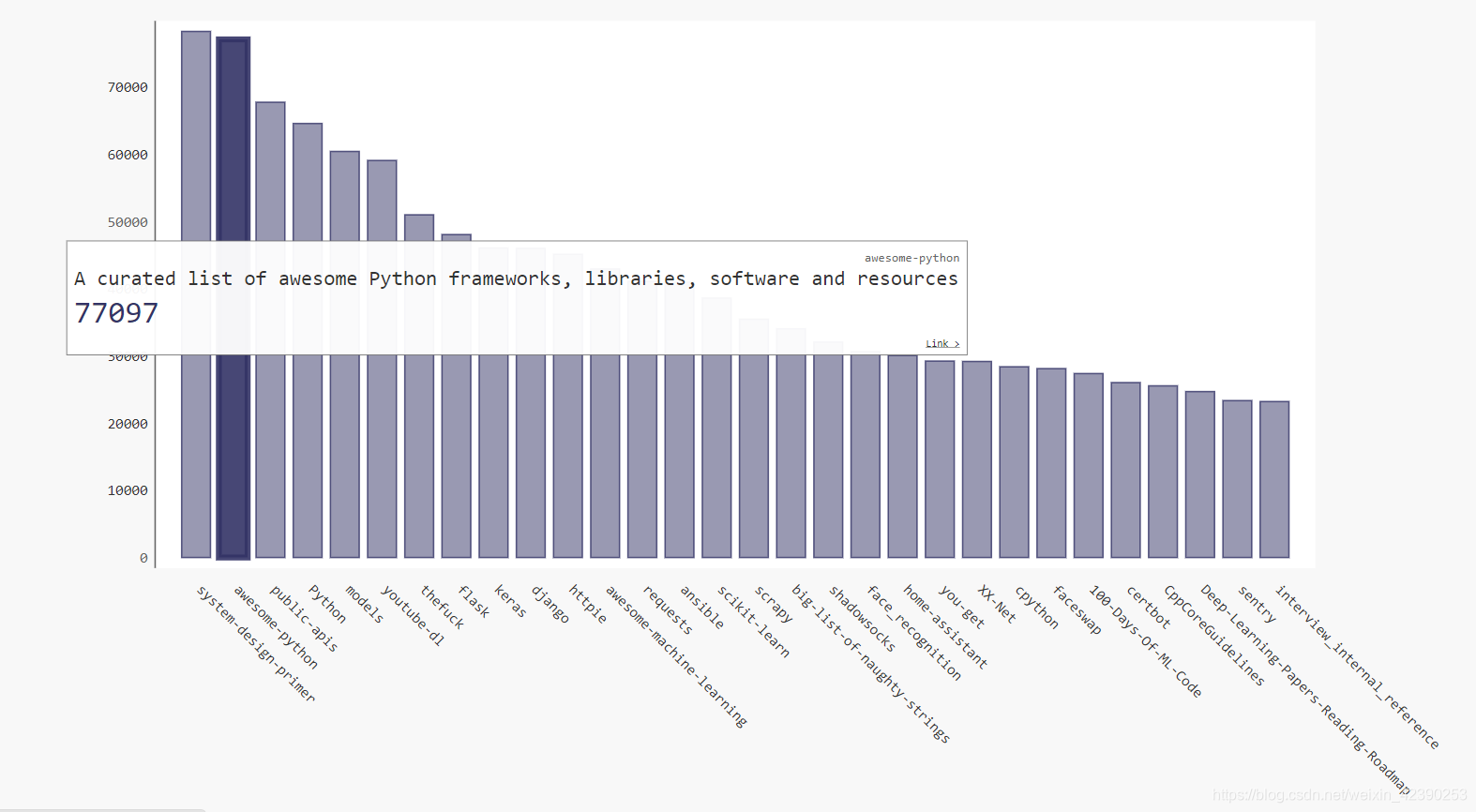The image size is (1476, 812).
Task: Click the you-get bar
Action: tap(940, 459)
